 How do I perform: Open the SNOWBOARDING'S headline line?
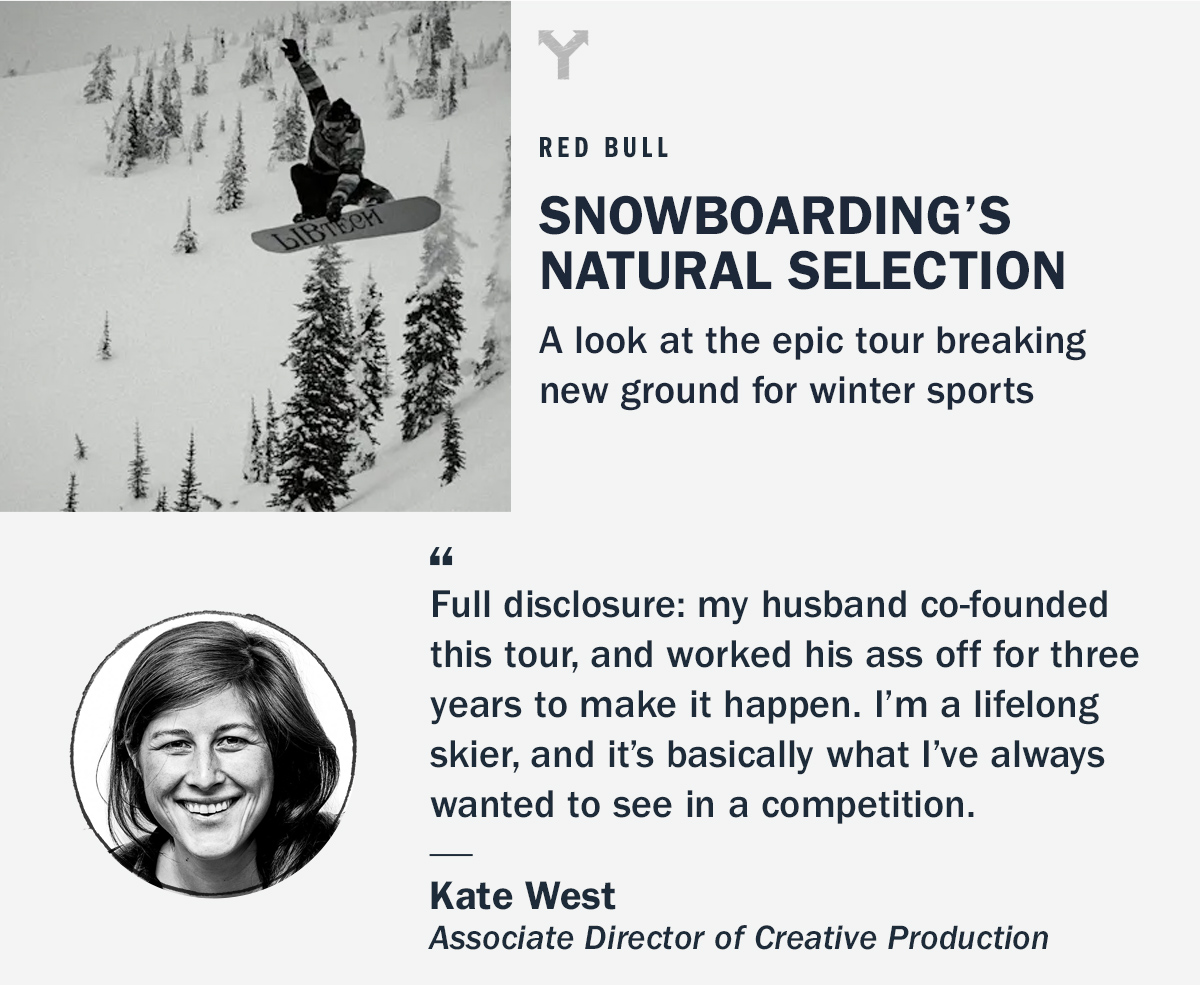(x=775, y=218)
